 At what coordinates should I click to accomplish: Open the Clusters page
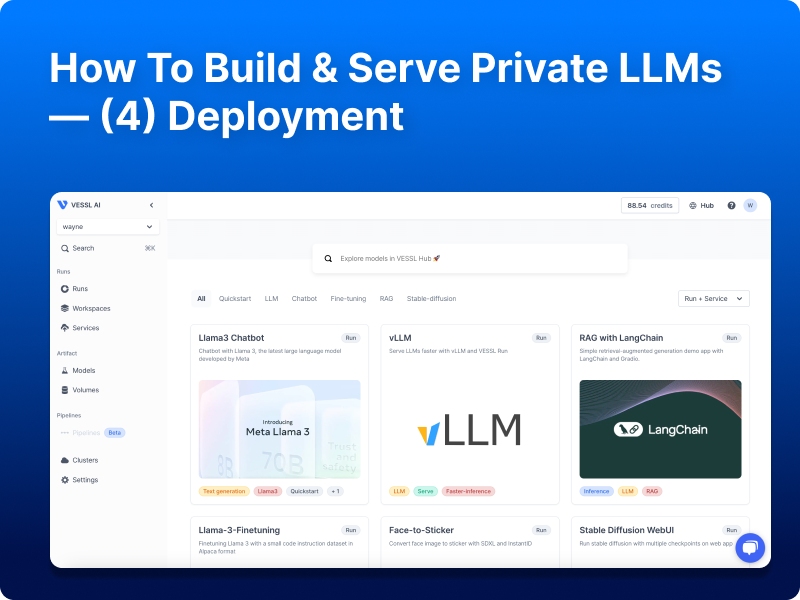click(86, 460)
